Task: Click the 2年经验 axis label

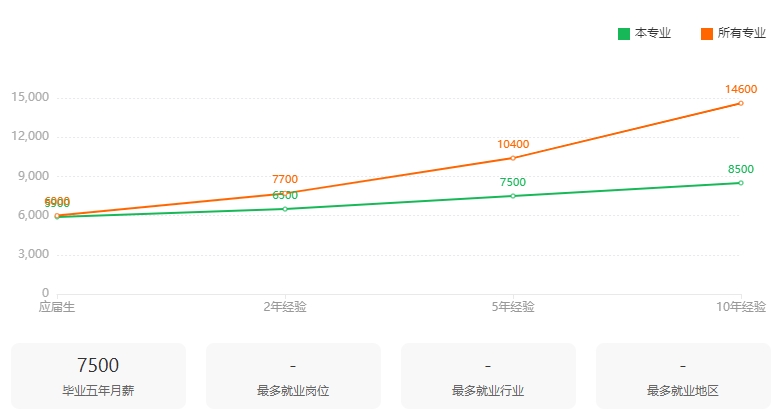Action: 285,307
